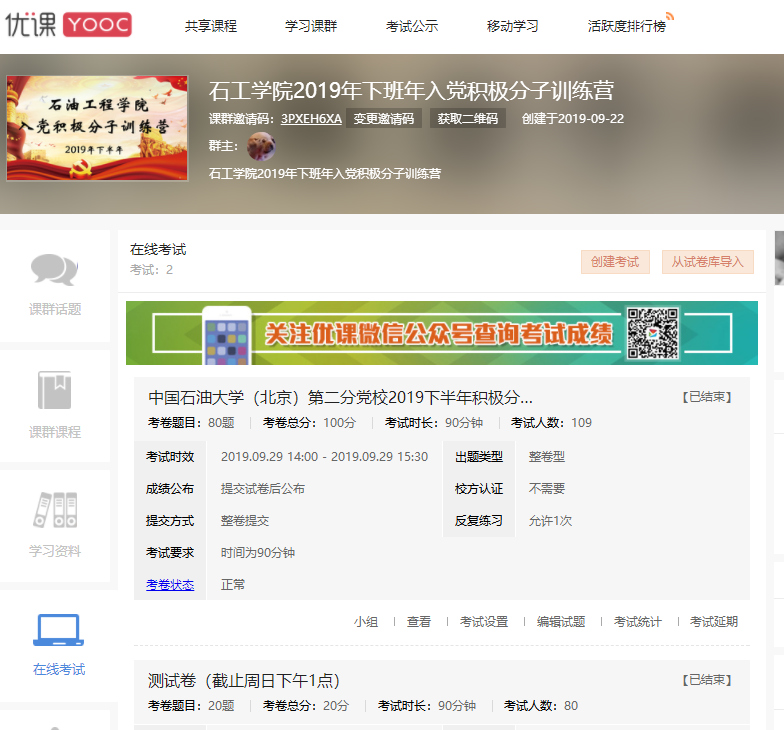Click the group owner avatar

pyautogui.click(x=260, y=146)
